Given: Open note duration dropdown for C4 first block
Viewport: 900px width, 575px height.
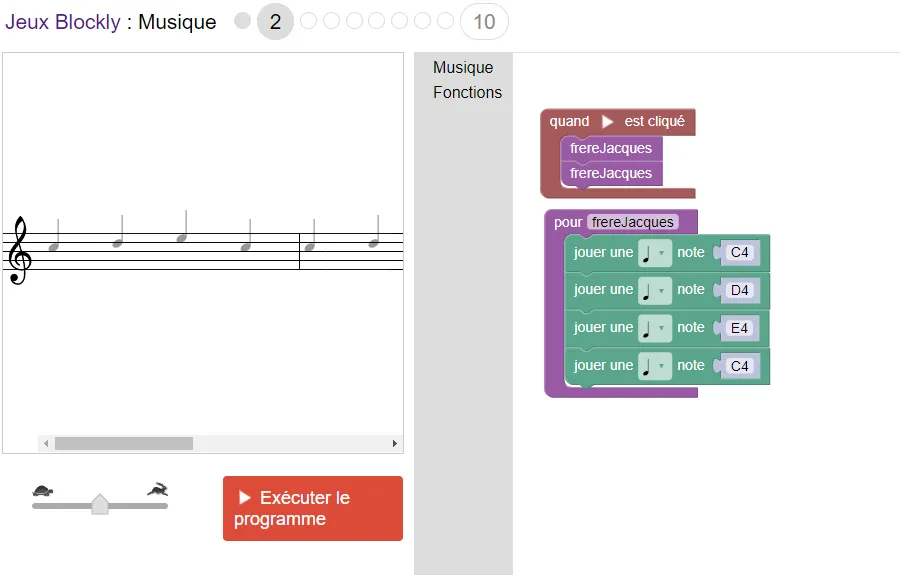Looking at the screenshot, I should pos(654,253).
